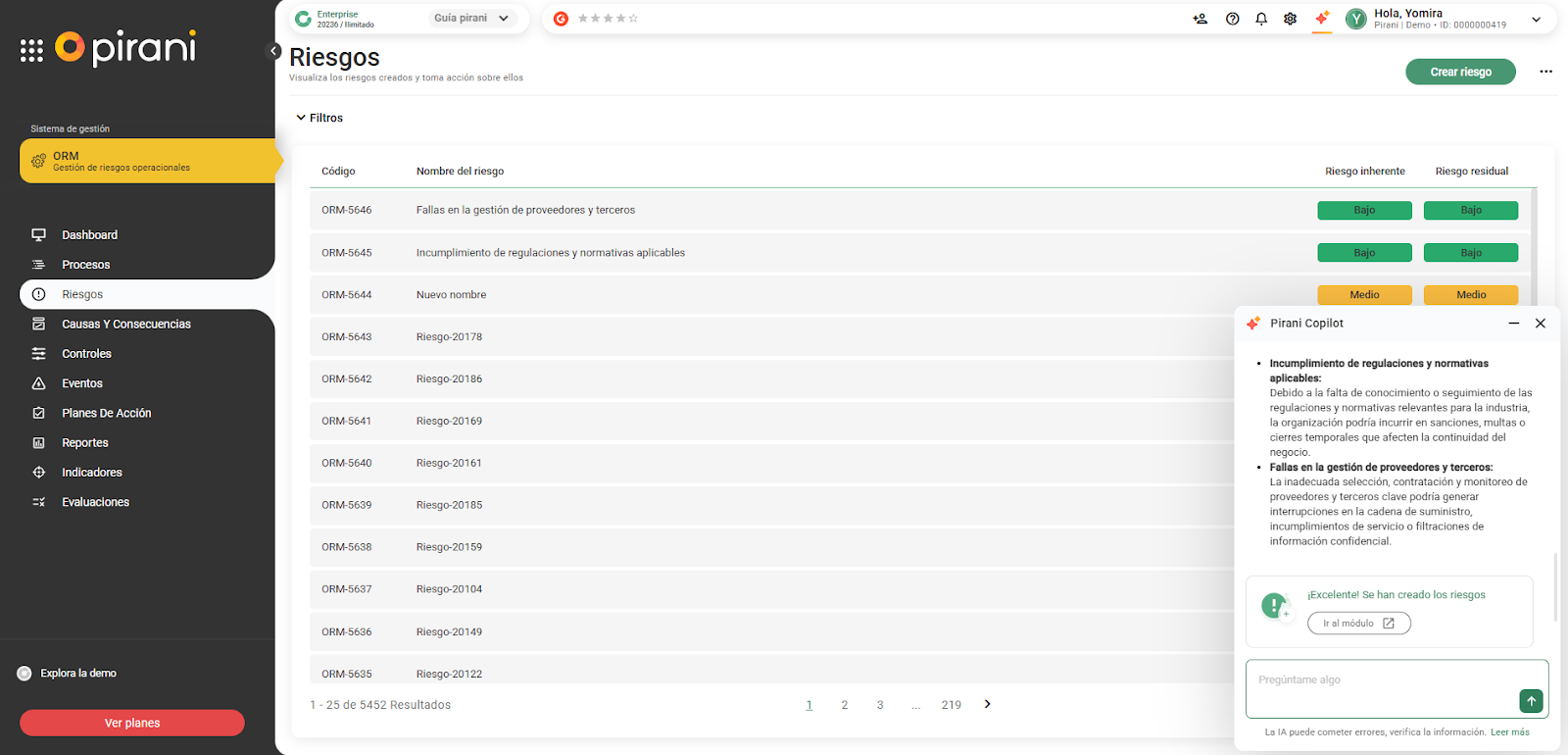The height and width of the screenshot is (755, 1568).
Task: Click the Controles sliders icon
Action: [39, 354]
